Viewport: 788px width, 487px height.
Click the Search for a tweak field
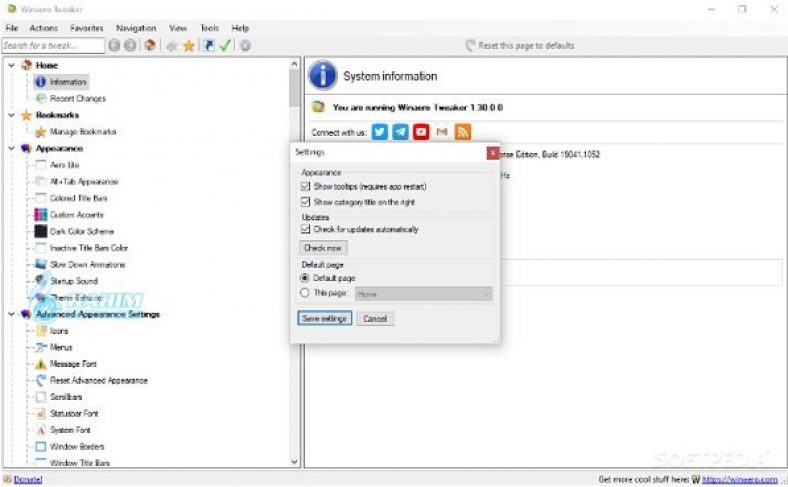53,46
